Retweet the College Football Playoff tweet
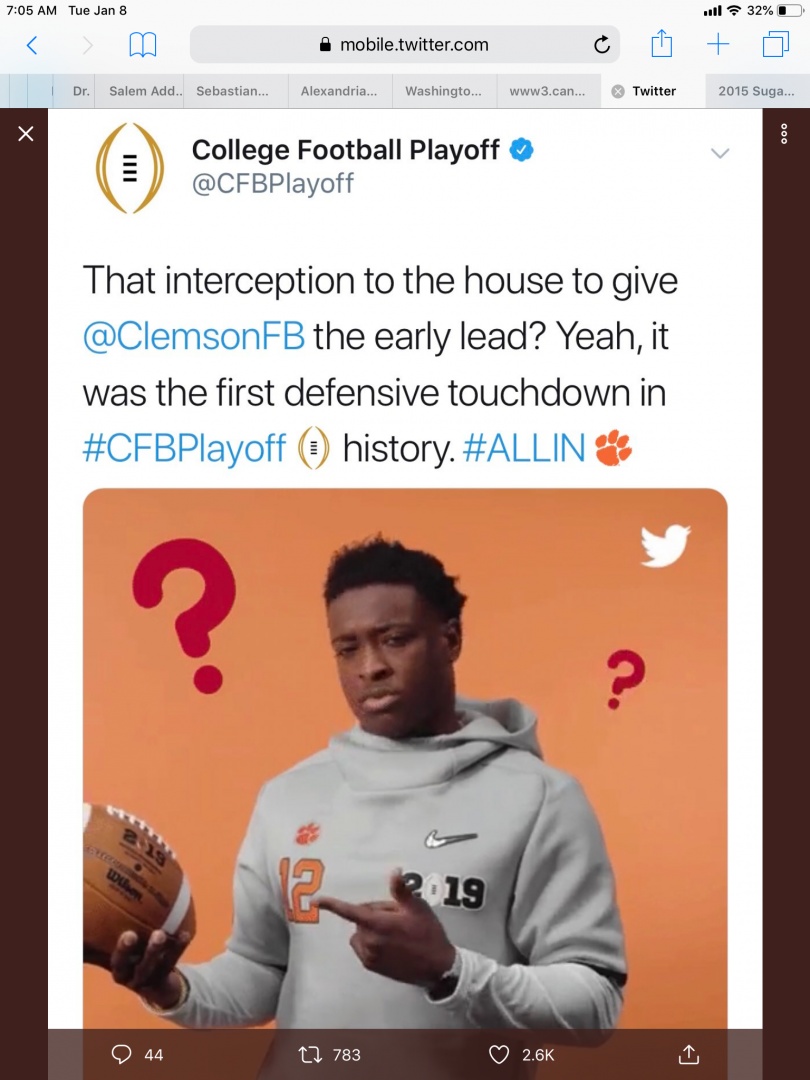This screenshot has width=810, height=1080. pos(312,1054)
